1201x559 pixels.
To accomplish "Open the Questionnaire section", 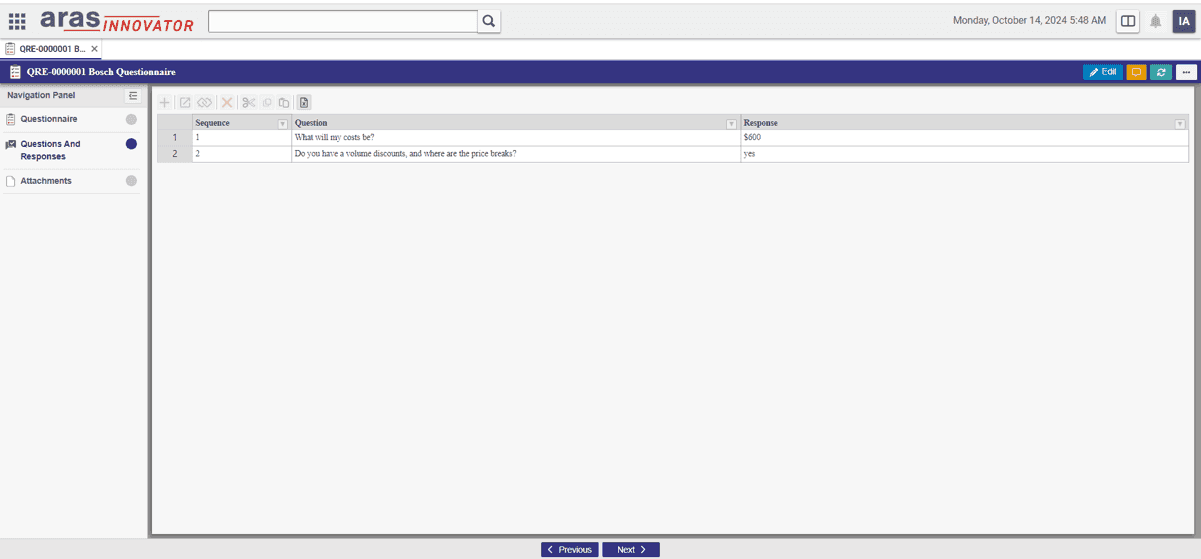I will click(x=49, y=119).
